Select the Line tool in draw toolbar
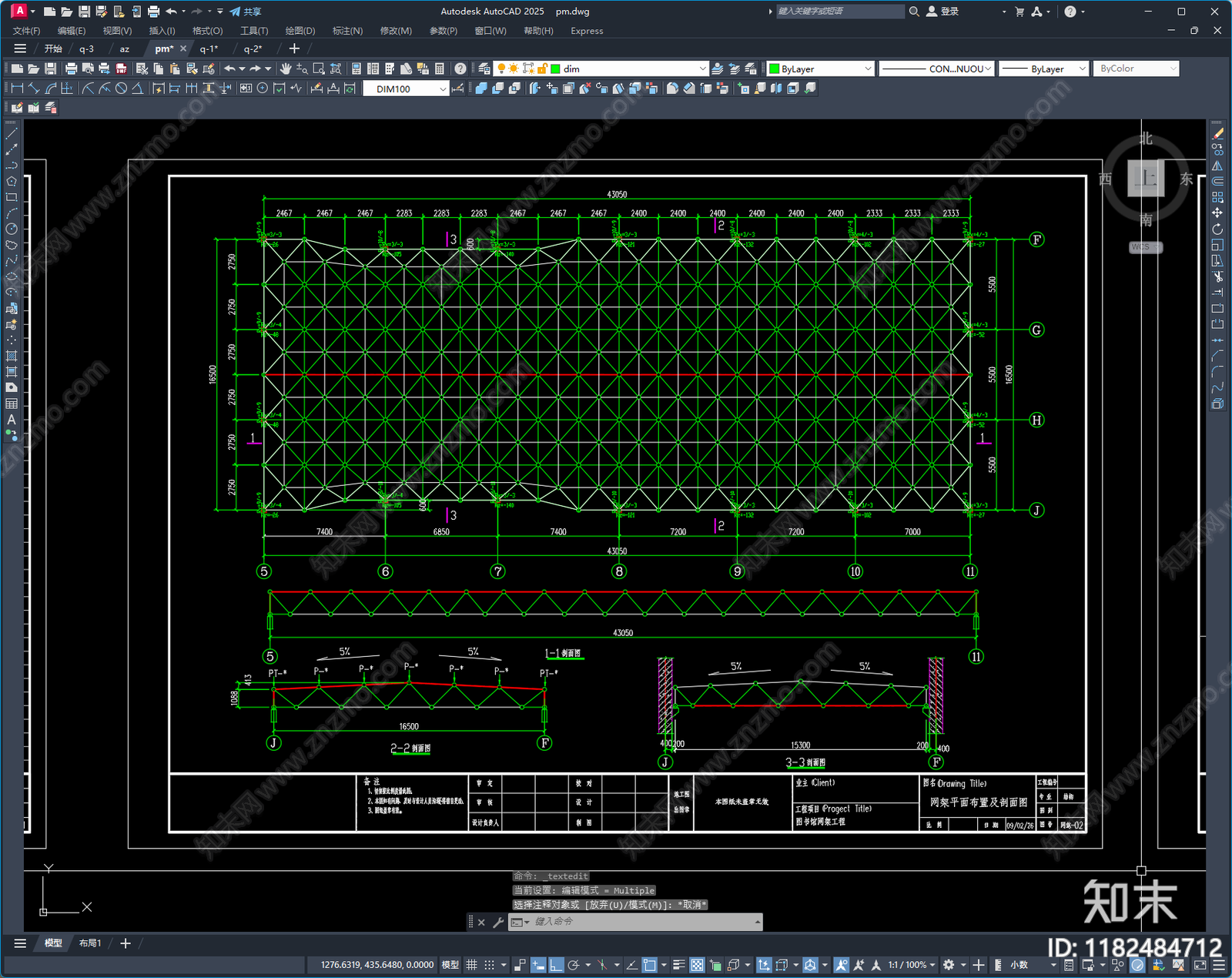 [11, 134]
